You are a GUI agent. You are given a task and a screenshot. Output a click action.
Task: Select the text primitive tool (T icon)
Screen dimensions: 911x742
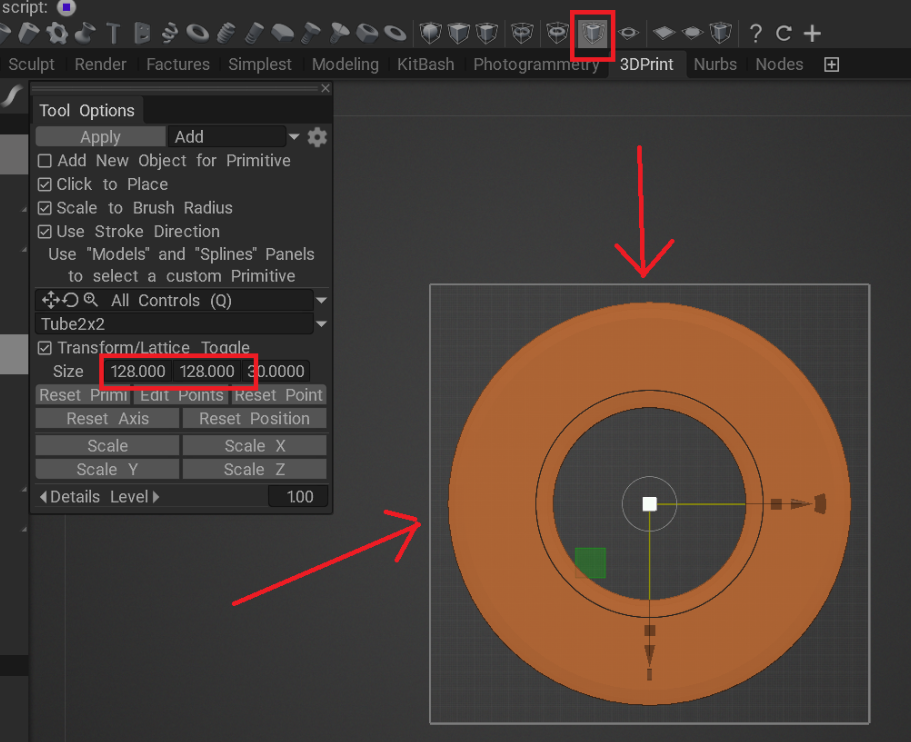tap(112, 33)
